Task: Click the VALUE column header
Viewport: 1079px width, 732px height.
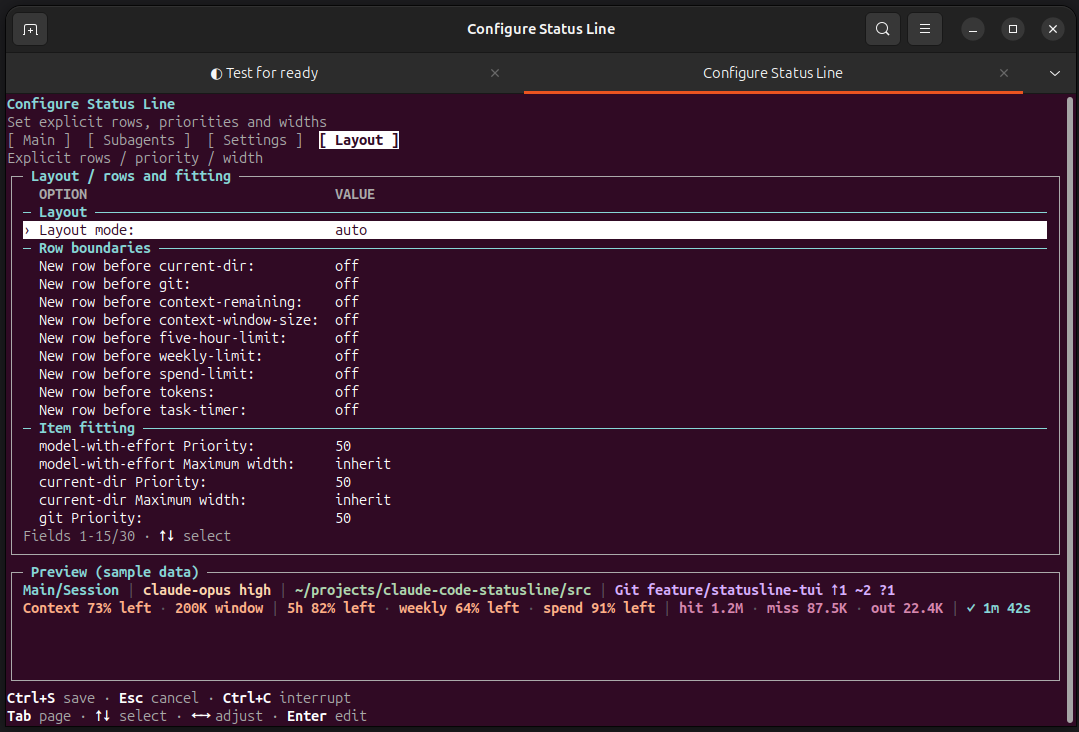Action: click(355, 195)
